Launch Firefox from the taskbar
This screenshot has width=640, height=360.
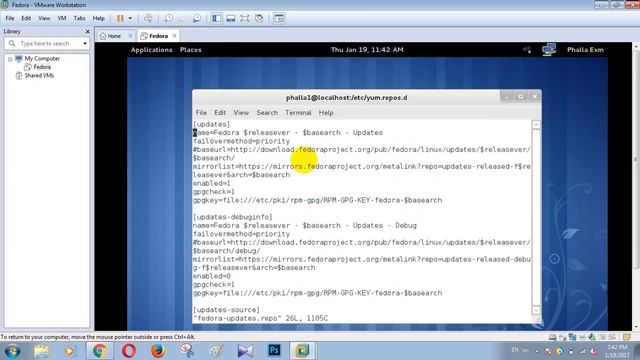point(158,351)
